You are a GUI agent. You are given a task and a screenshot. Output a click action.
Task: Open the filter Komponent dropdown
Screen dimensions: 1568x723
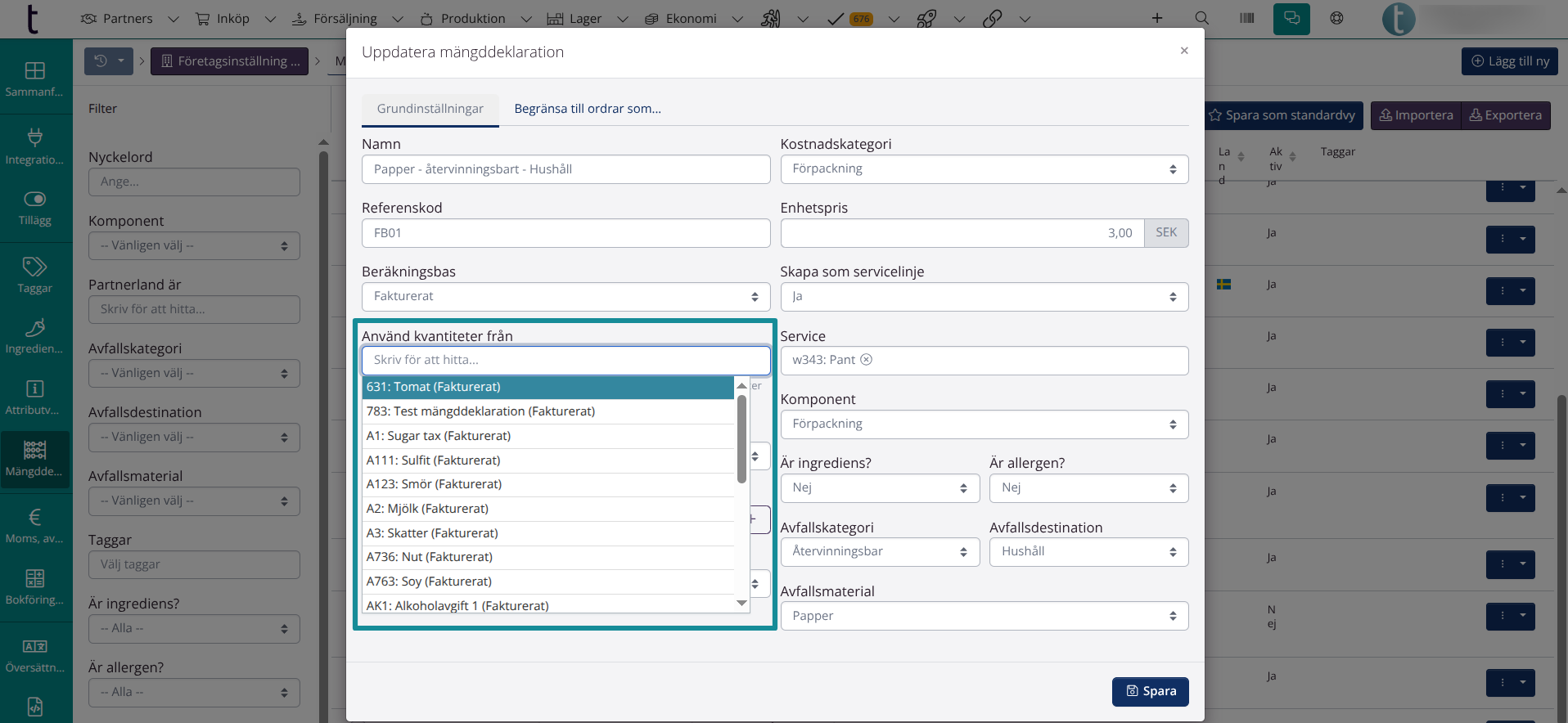[x=194, y=246]
